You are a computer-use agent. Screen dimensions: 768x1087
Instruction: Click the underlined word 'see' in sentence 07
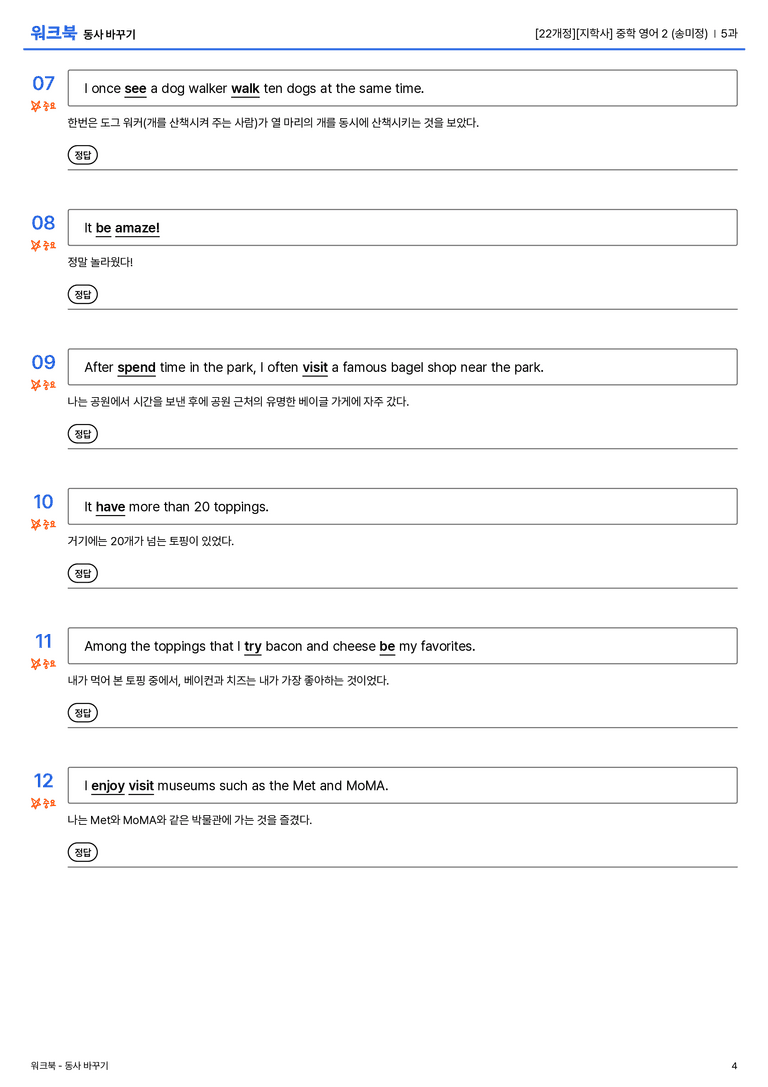pos(135,89)
